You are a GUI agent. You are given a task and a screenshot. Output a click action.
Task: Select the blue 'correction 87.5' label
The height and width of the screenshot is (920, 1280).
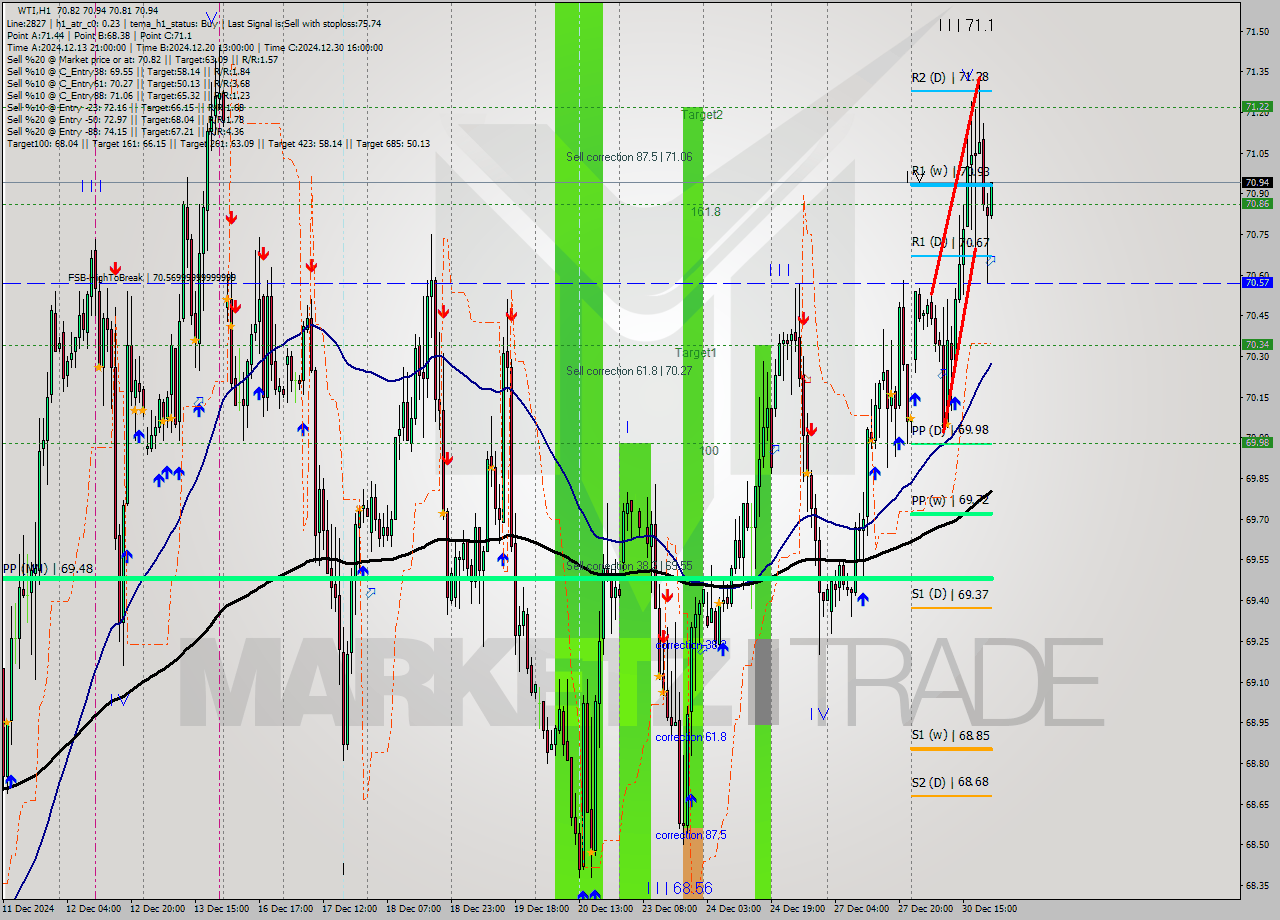point(691,835)
